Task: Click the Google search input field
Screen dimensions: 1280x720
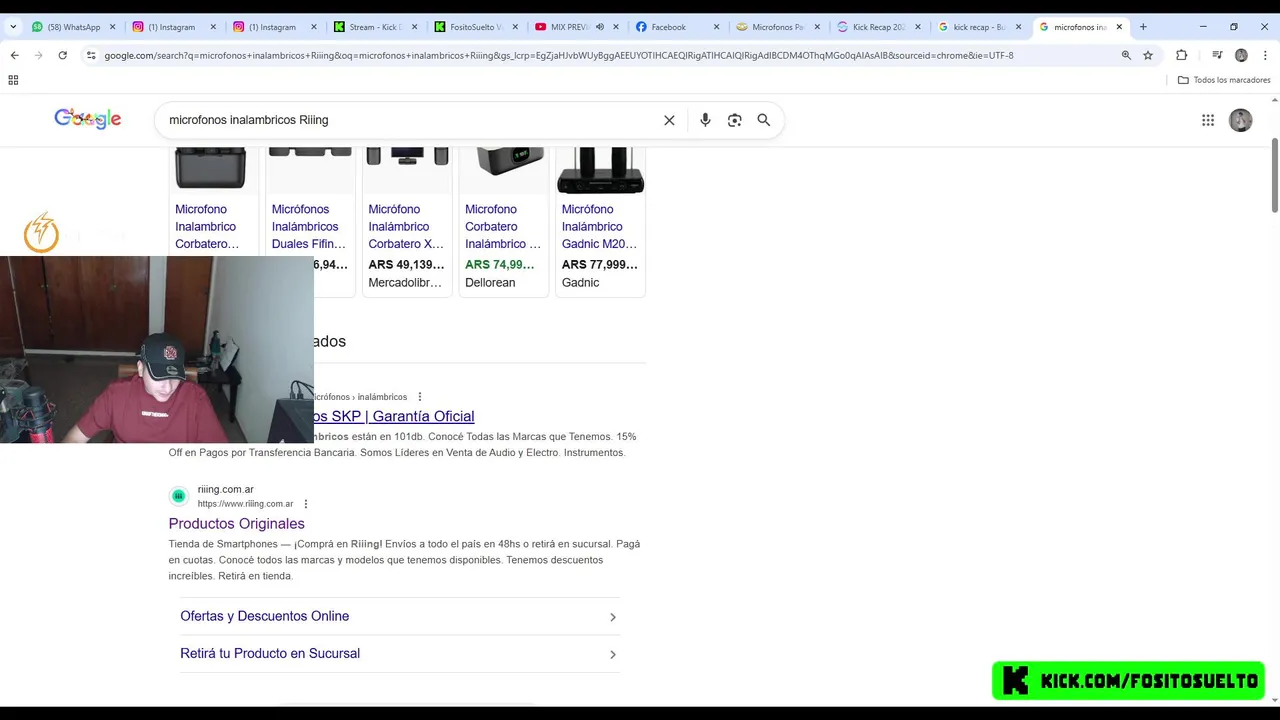Action: click(410, 120)
